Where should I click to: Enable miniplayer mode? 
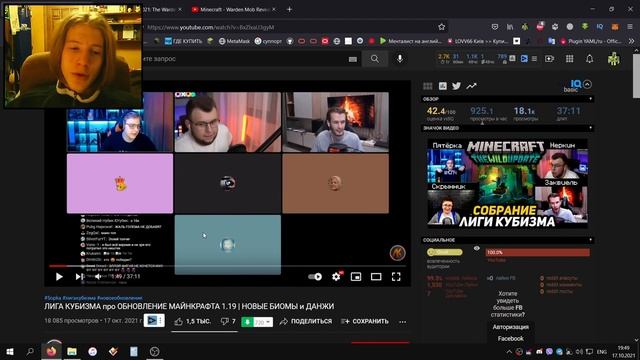(356, 277)
